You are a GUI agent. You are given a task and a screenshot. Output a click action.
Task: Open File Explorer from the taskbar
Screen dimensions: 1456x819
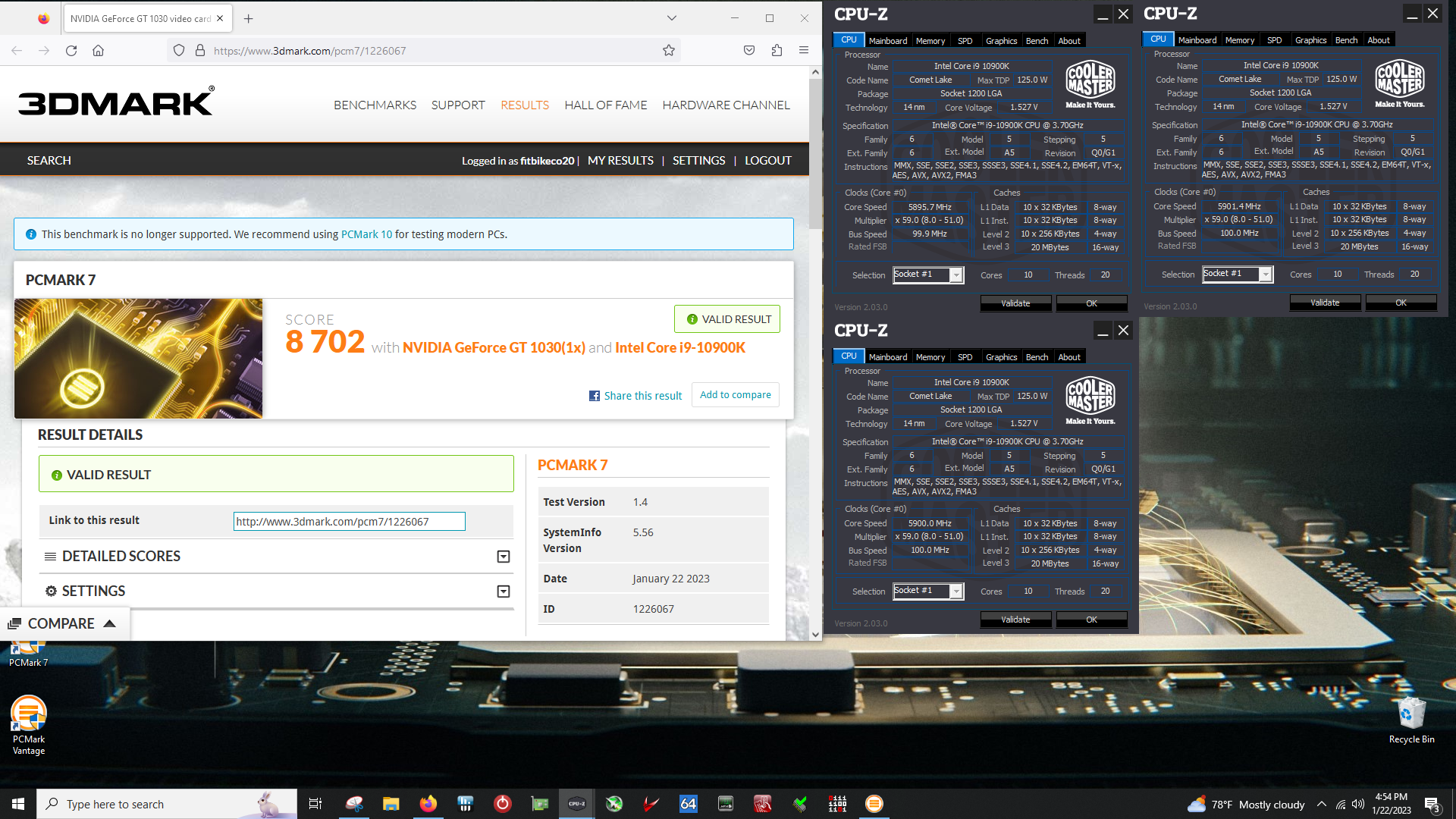pyautogui.click(x=391, y=804)
